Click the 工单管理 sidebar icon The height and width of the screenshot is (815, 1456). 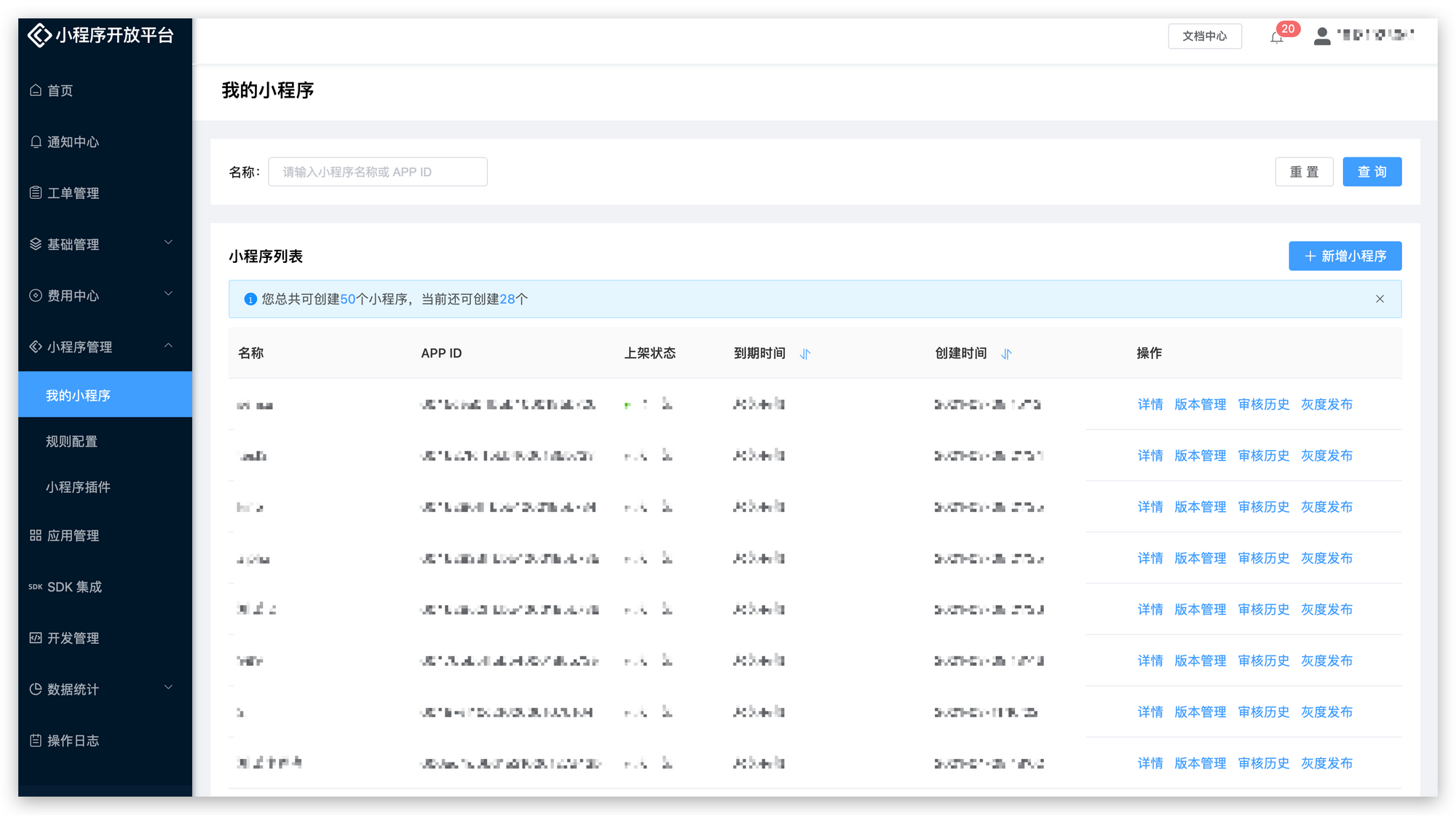(x=36, y=193)
